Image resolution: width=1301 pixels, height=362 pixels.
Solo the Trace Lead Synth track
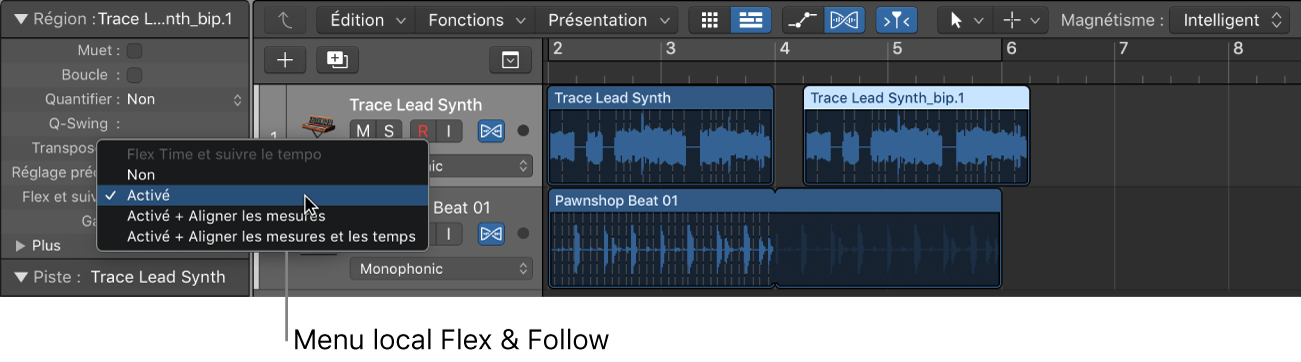[x=388, y=131]
